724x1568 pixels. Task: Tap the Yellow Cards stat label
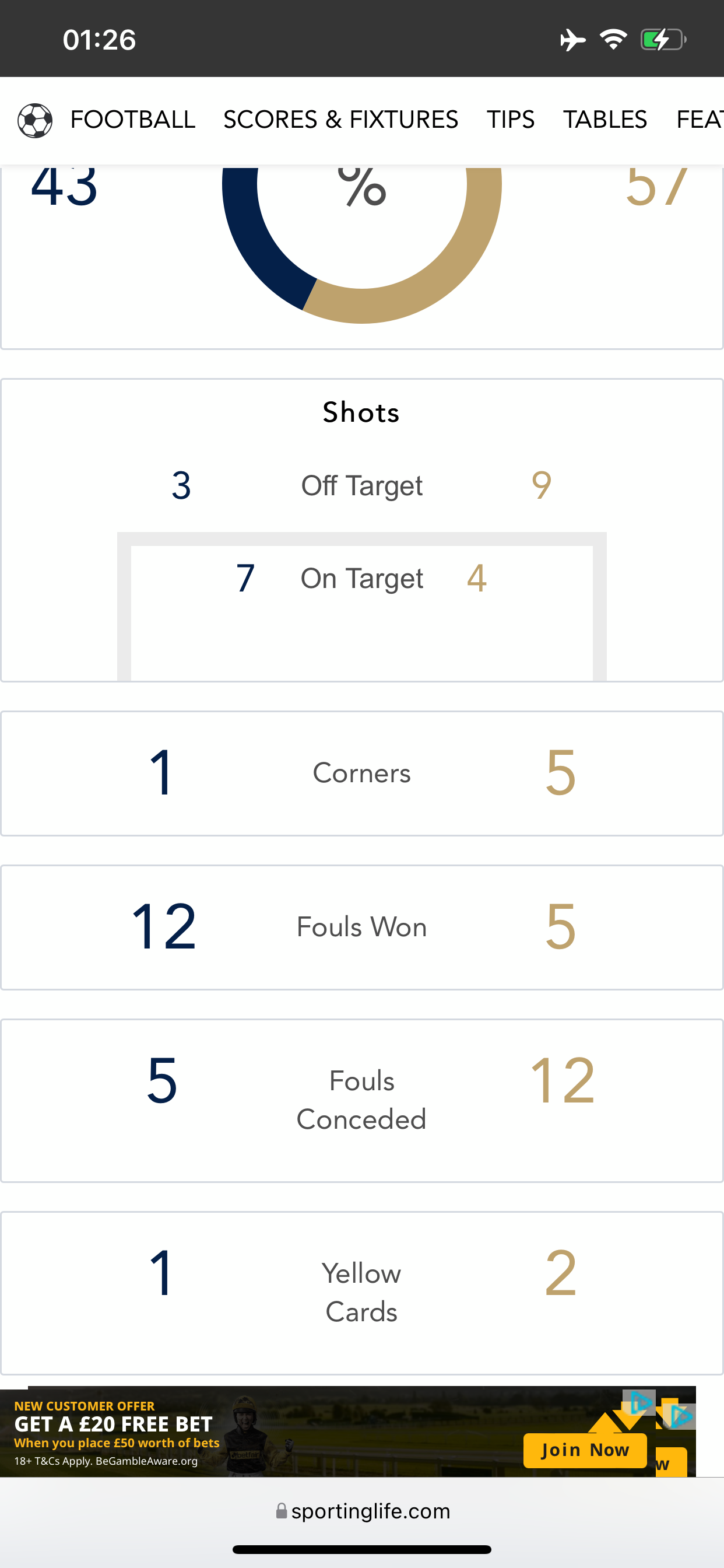361,1292
